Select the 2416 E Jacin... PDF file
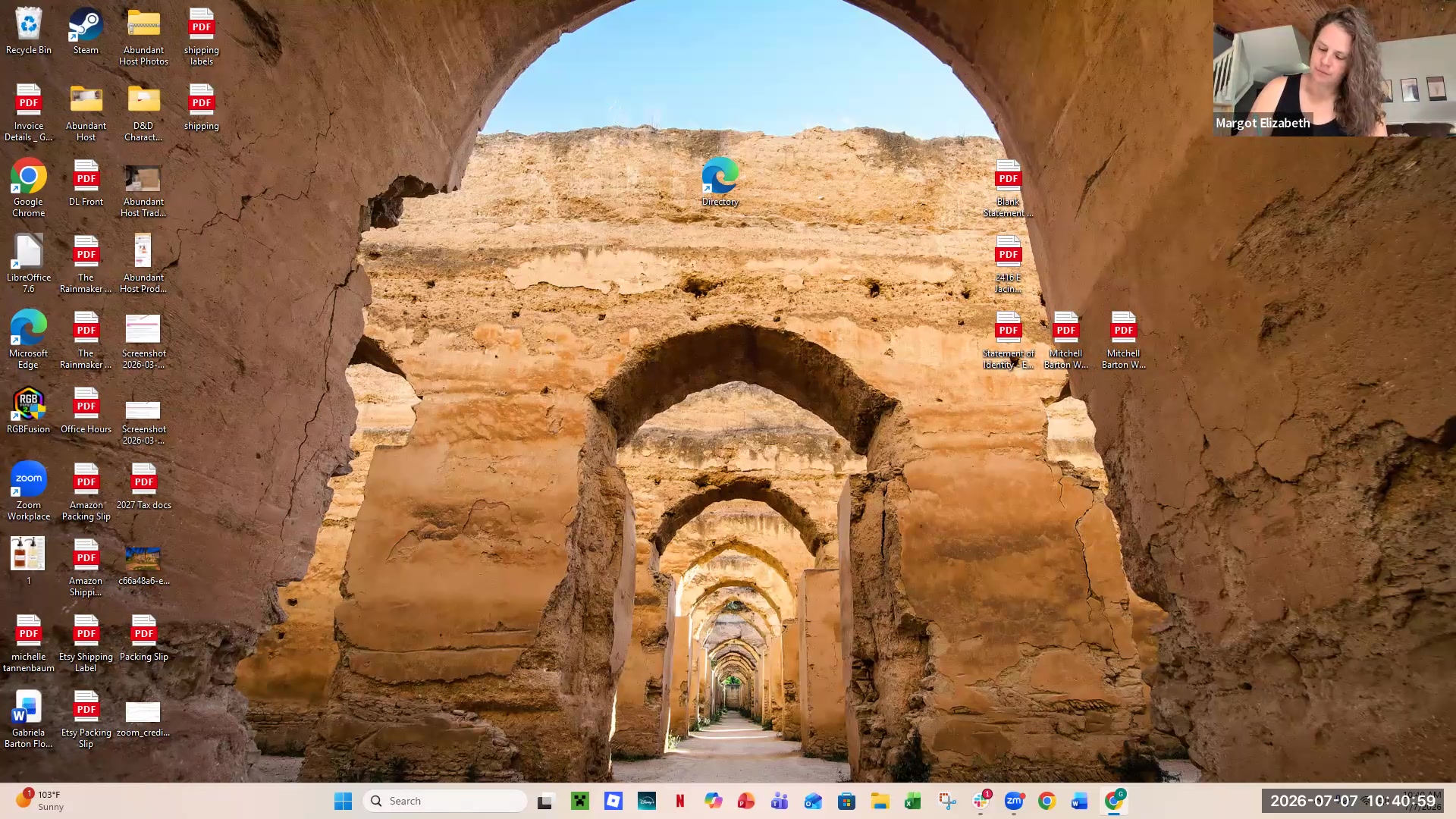 pos(1008,265)
